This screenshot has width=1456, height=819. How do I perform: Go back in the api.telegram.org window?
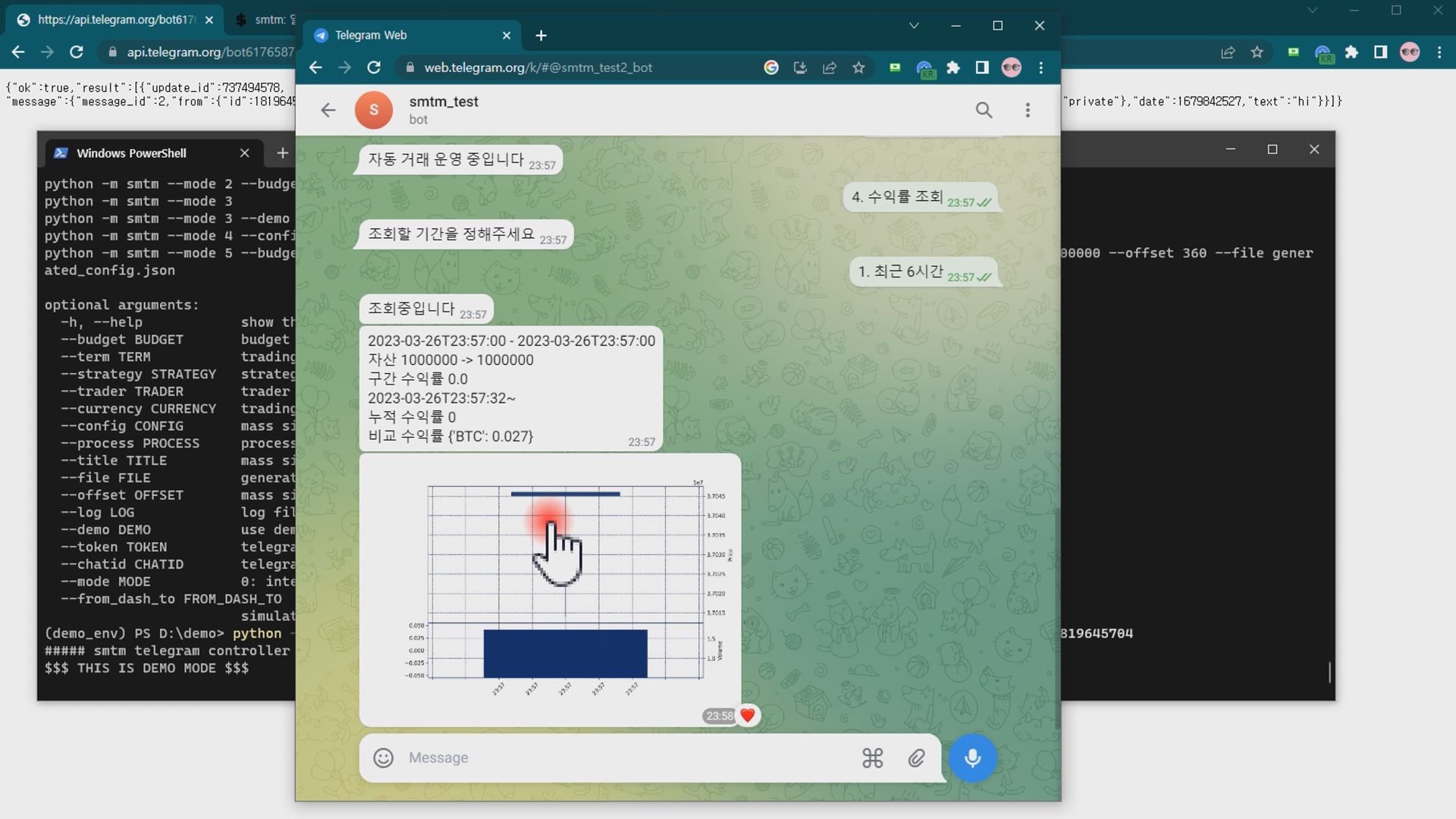(18, 52)
